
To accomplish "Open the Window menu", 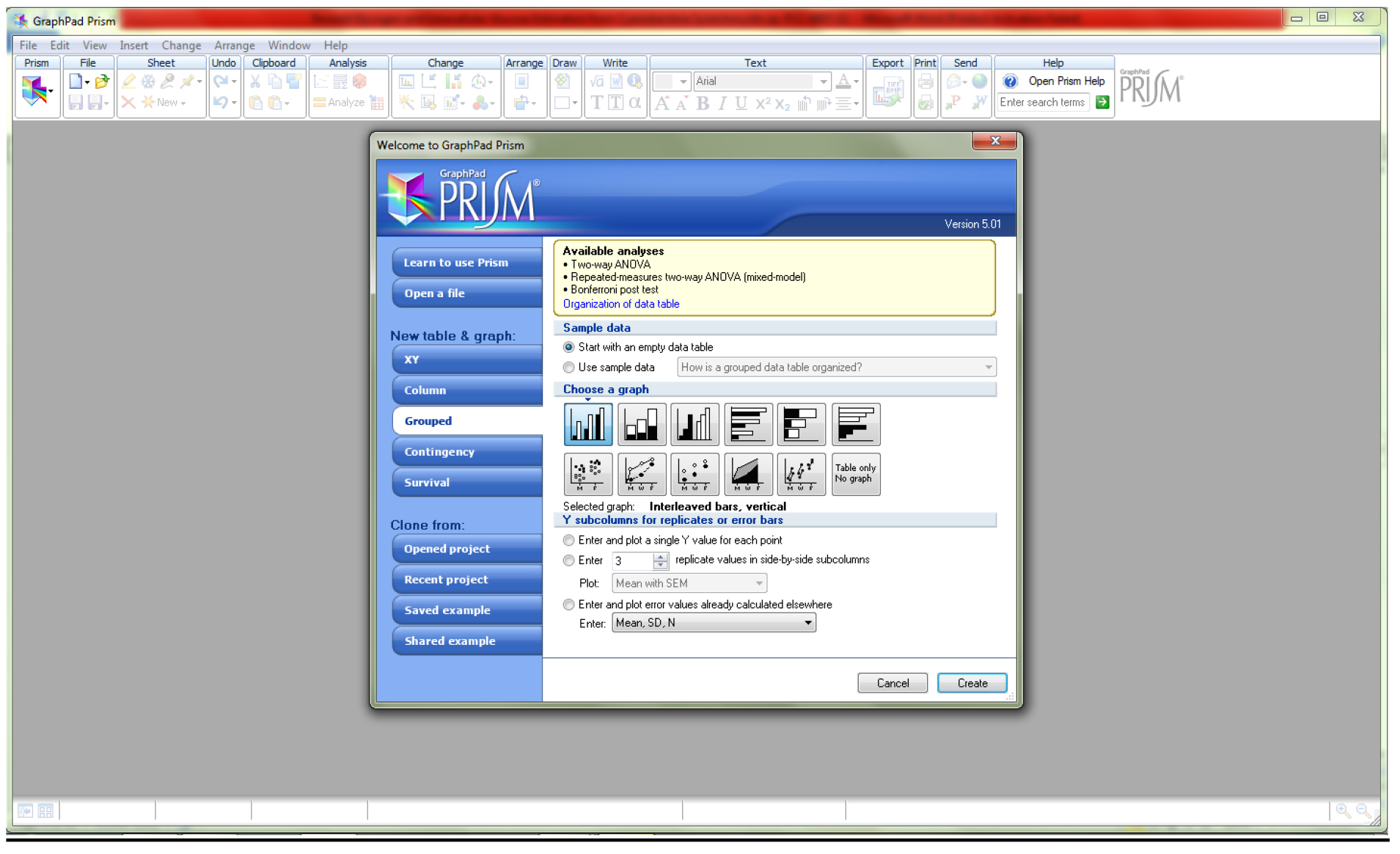I will 289,45.
